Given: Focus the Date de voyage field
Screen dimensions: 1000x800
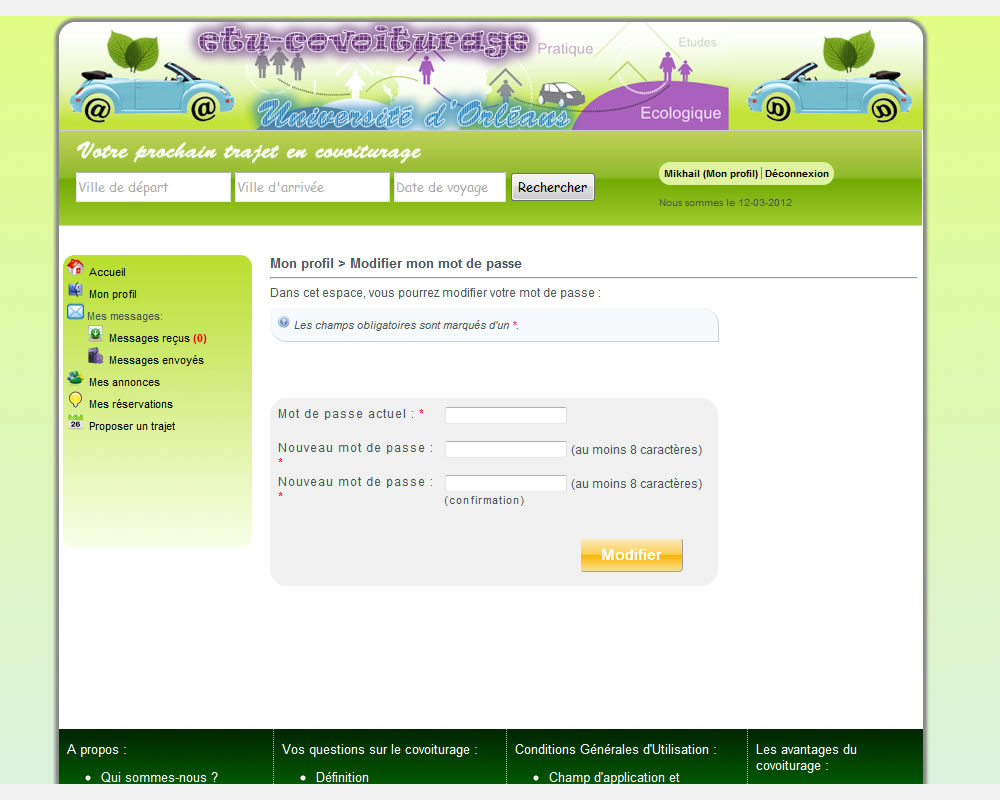Looking at the screenshot, I should point(450,187).
